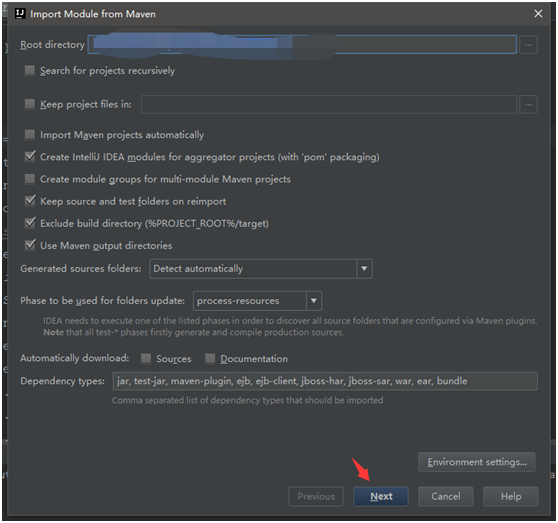Enable automatic download of Documentation
558x523 pixels.
[x=210, y=358]
